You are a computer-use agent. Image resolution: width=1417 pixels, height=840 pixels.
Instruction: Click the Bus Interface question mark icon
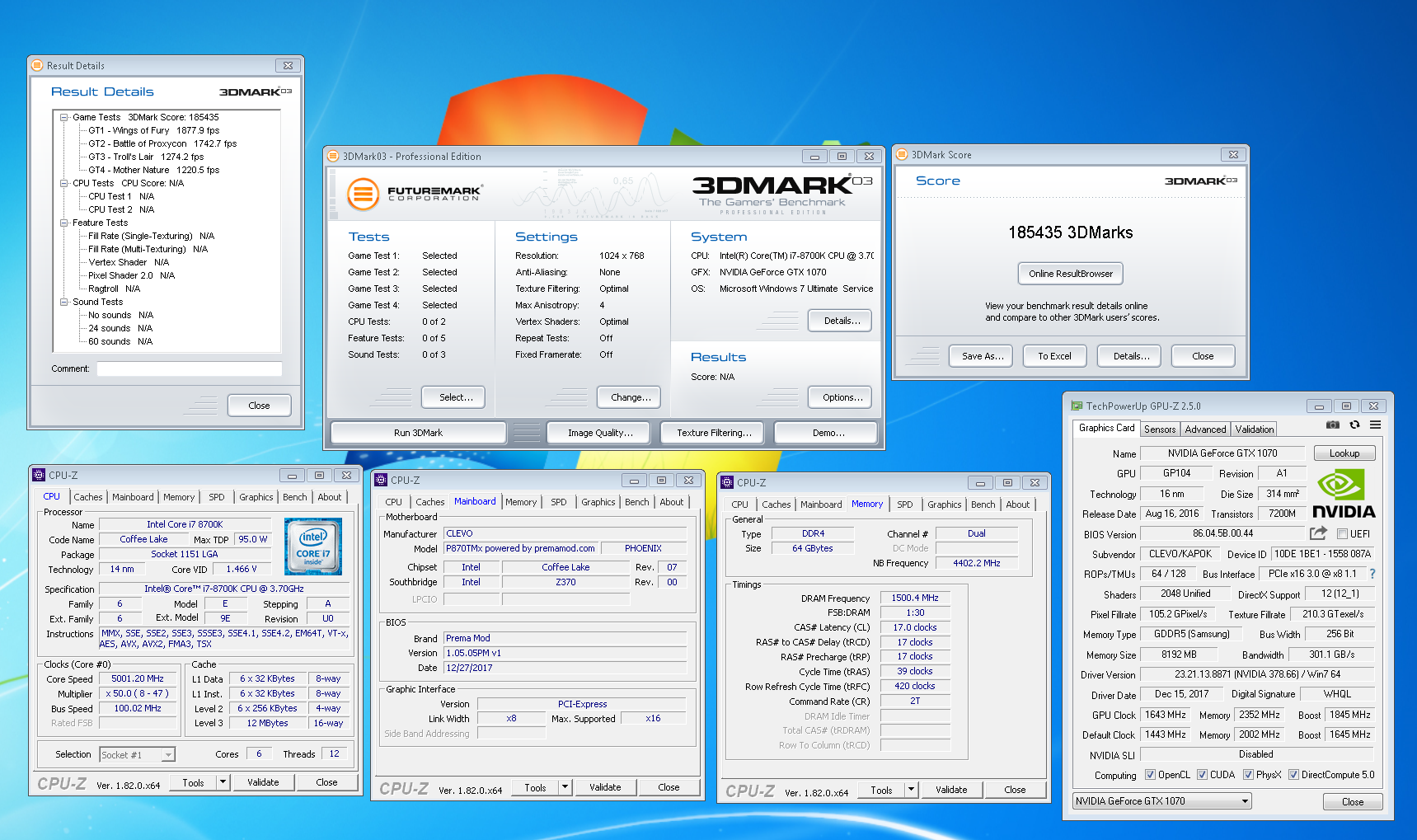click(x=1372, y=574)
